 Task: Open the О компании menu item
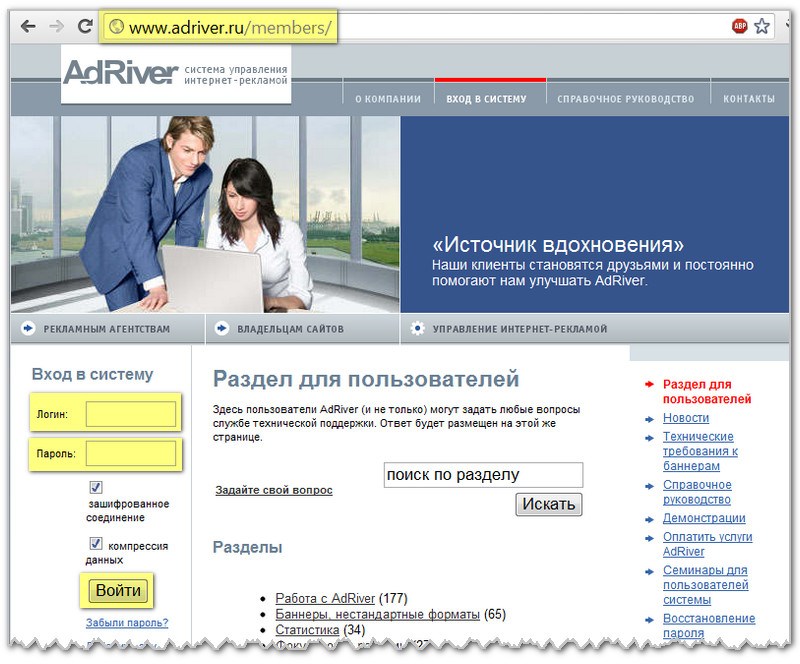pos(388,99)
